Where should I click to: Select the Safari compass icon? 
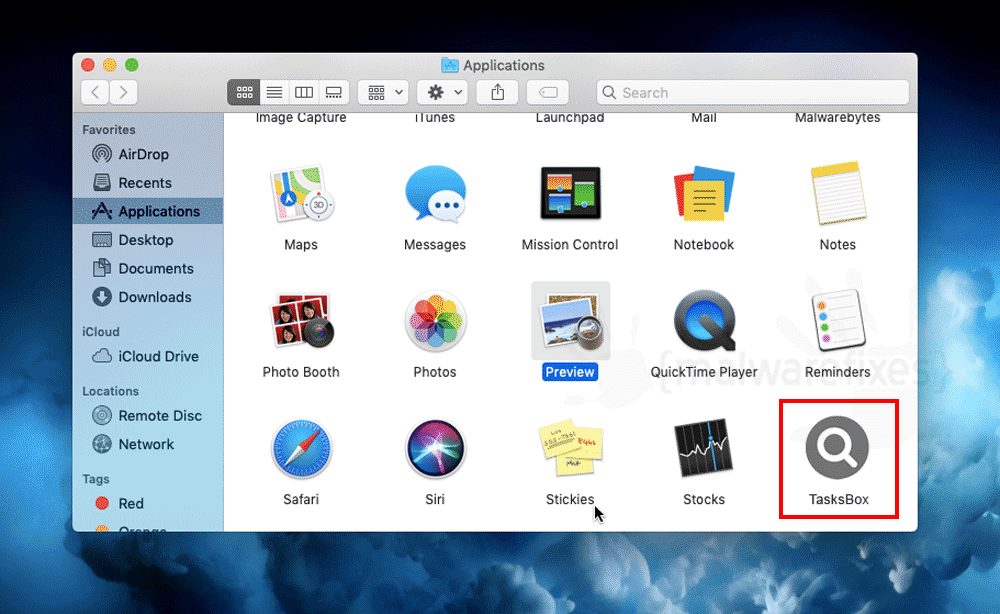point(301,448)
